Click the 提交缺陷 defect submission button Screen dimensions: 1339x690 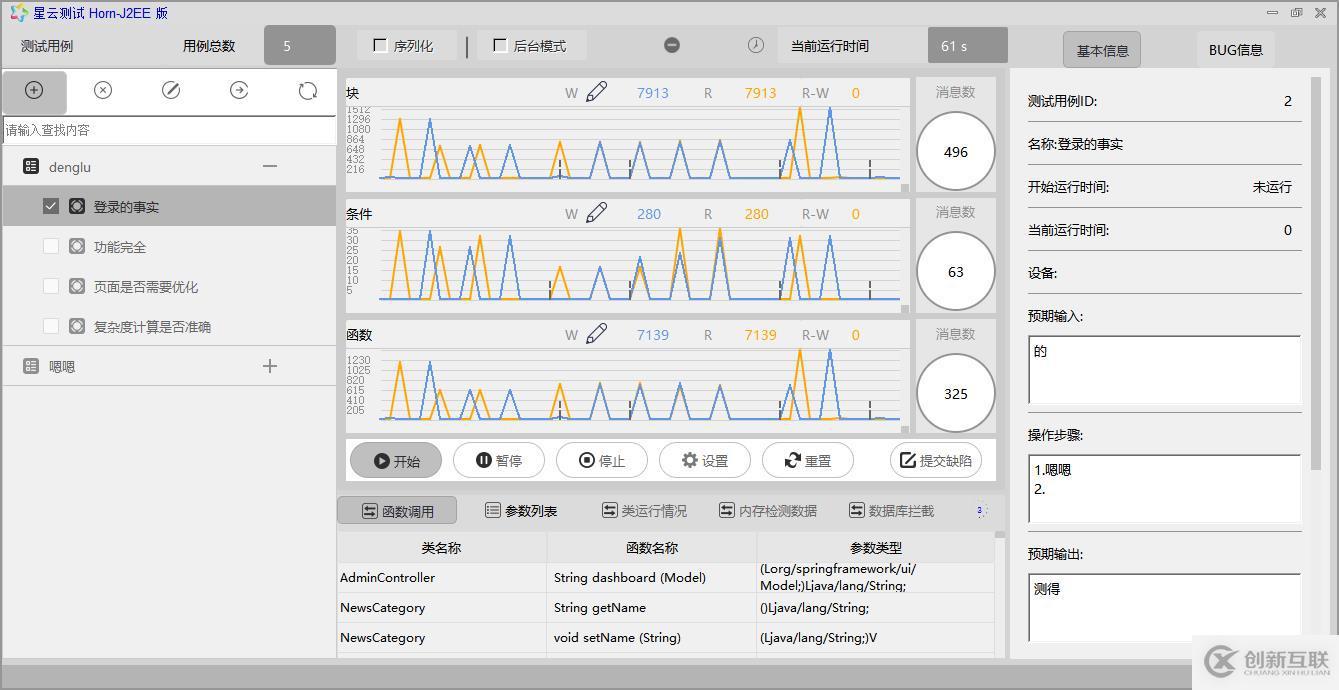click(936, 460)
